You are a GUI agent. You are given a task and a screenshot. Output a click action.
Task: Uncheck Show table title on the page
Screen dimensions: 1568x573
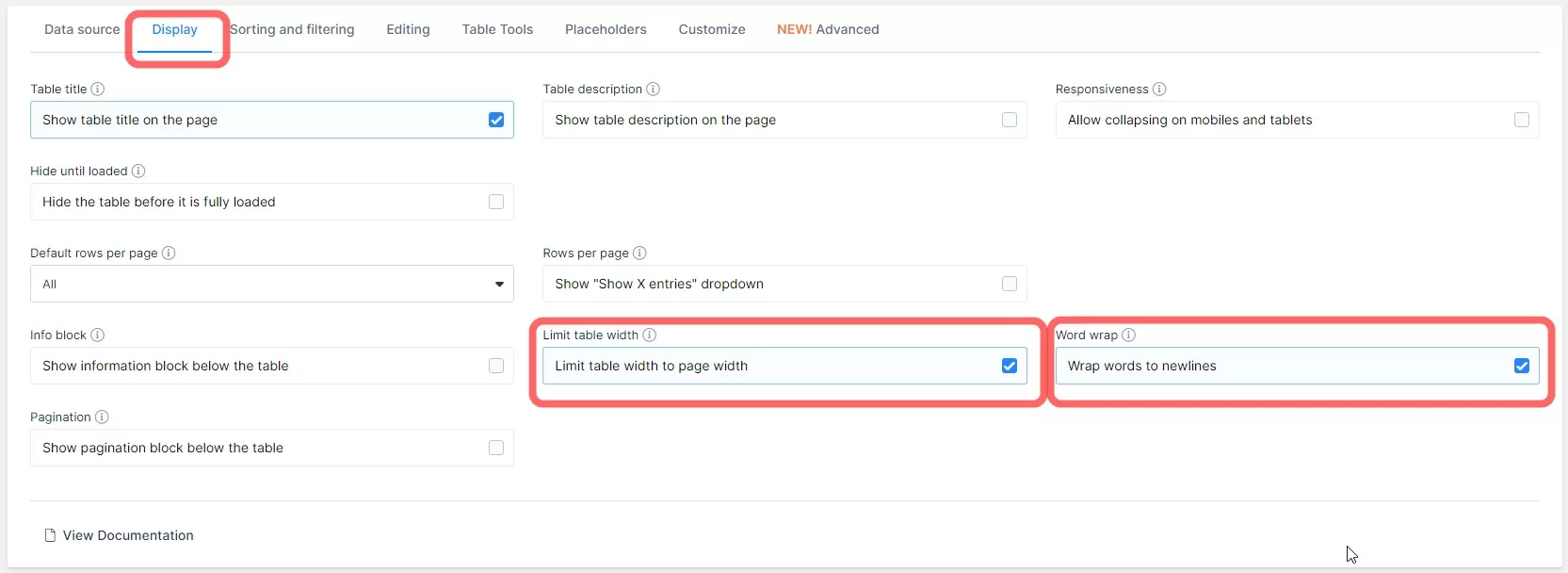(x=496, y=120)
